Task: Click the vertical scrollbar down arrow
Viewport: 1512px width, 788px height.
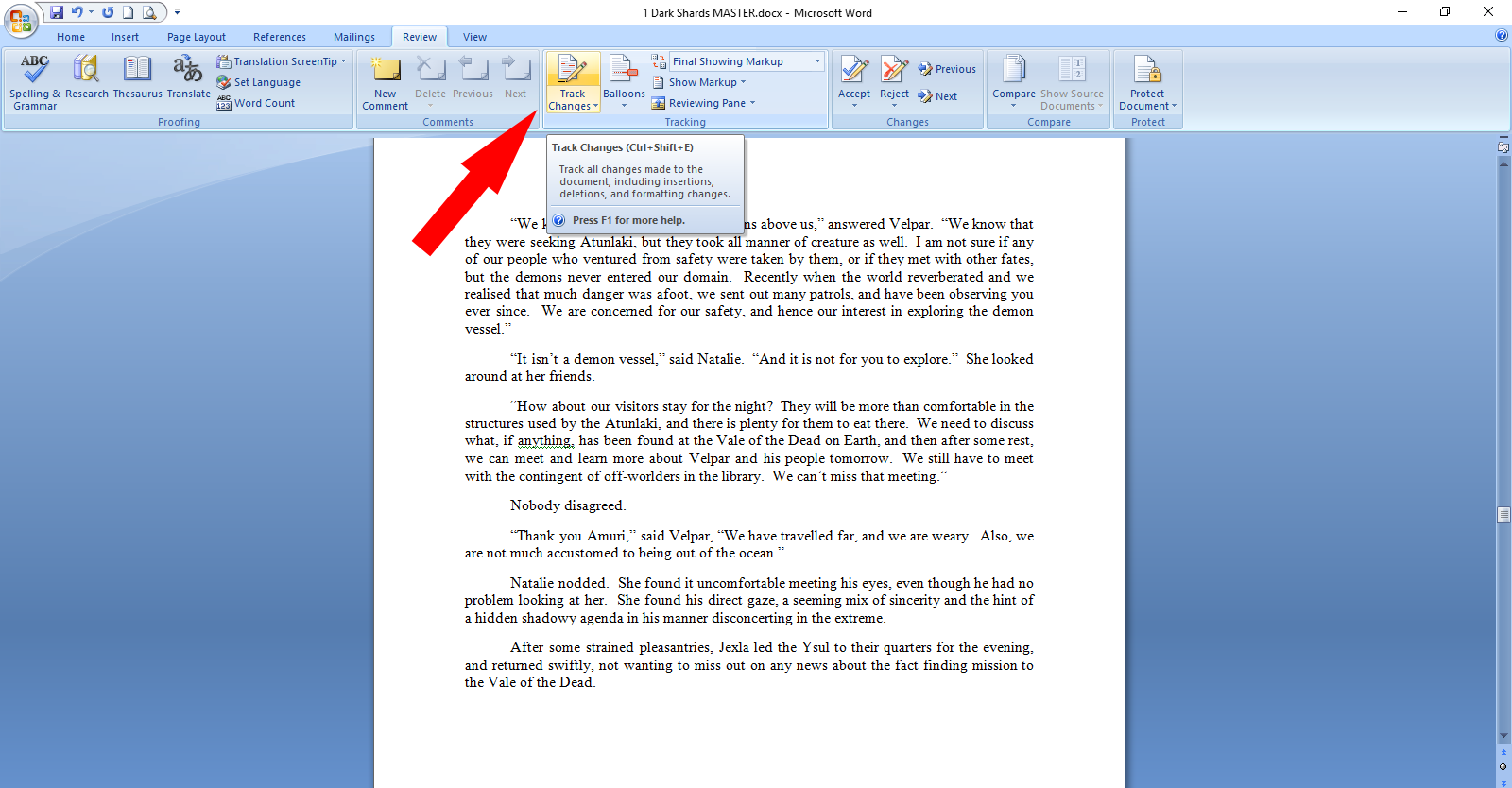Action: pos(1503,736)
